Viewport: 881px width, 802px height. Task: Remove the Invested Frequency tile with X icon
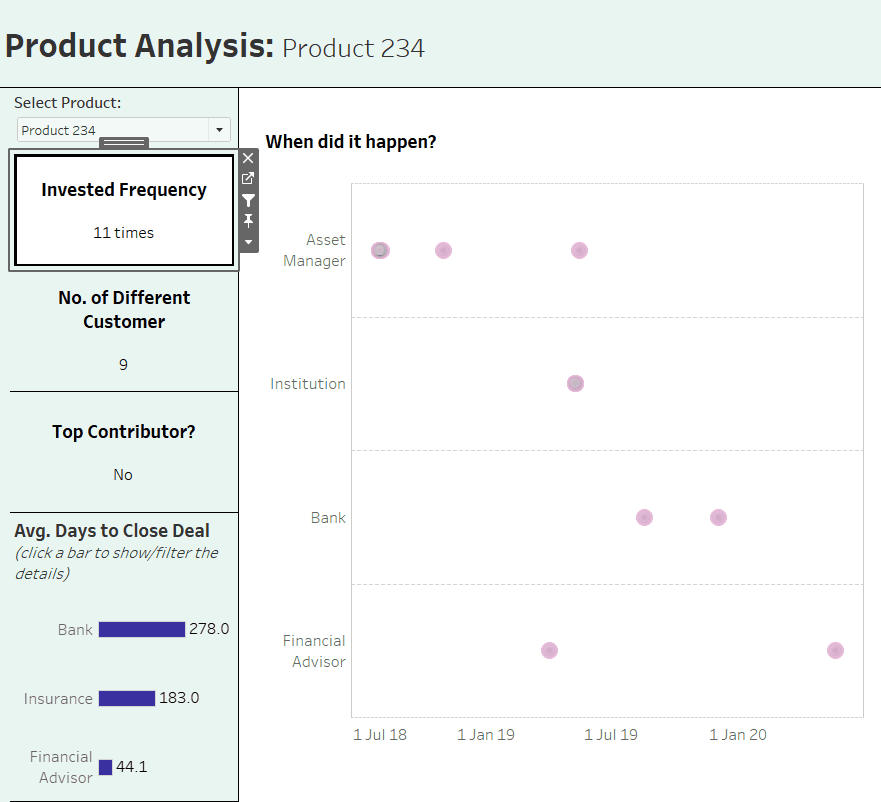coord(248,158)
